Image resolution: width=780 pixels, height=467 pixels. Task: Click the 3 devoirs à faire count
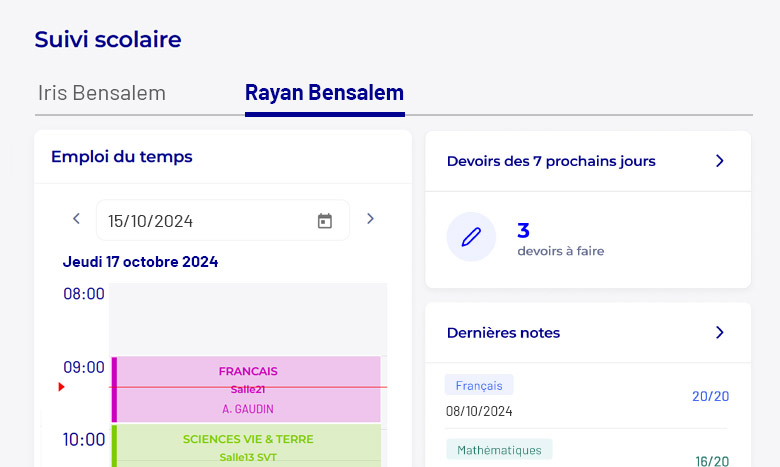click(x=561, y=239)
